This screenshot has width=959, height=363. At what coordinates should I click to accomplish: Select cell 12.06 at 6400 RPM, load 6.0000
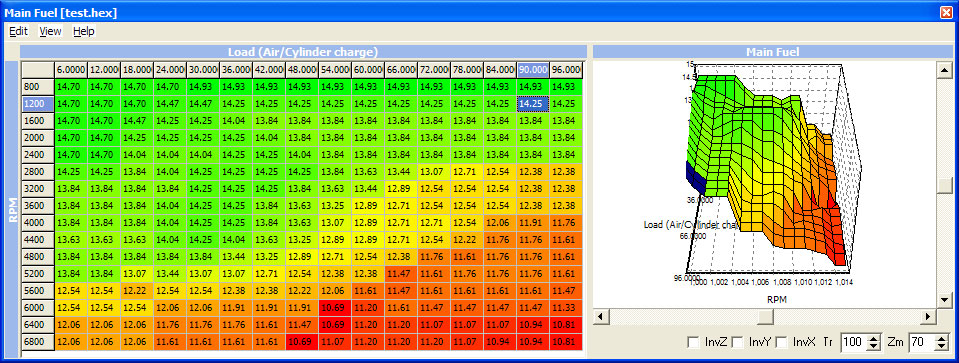pyautogui.click(x=71, y=324)
